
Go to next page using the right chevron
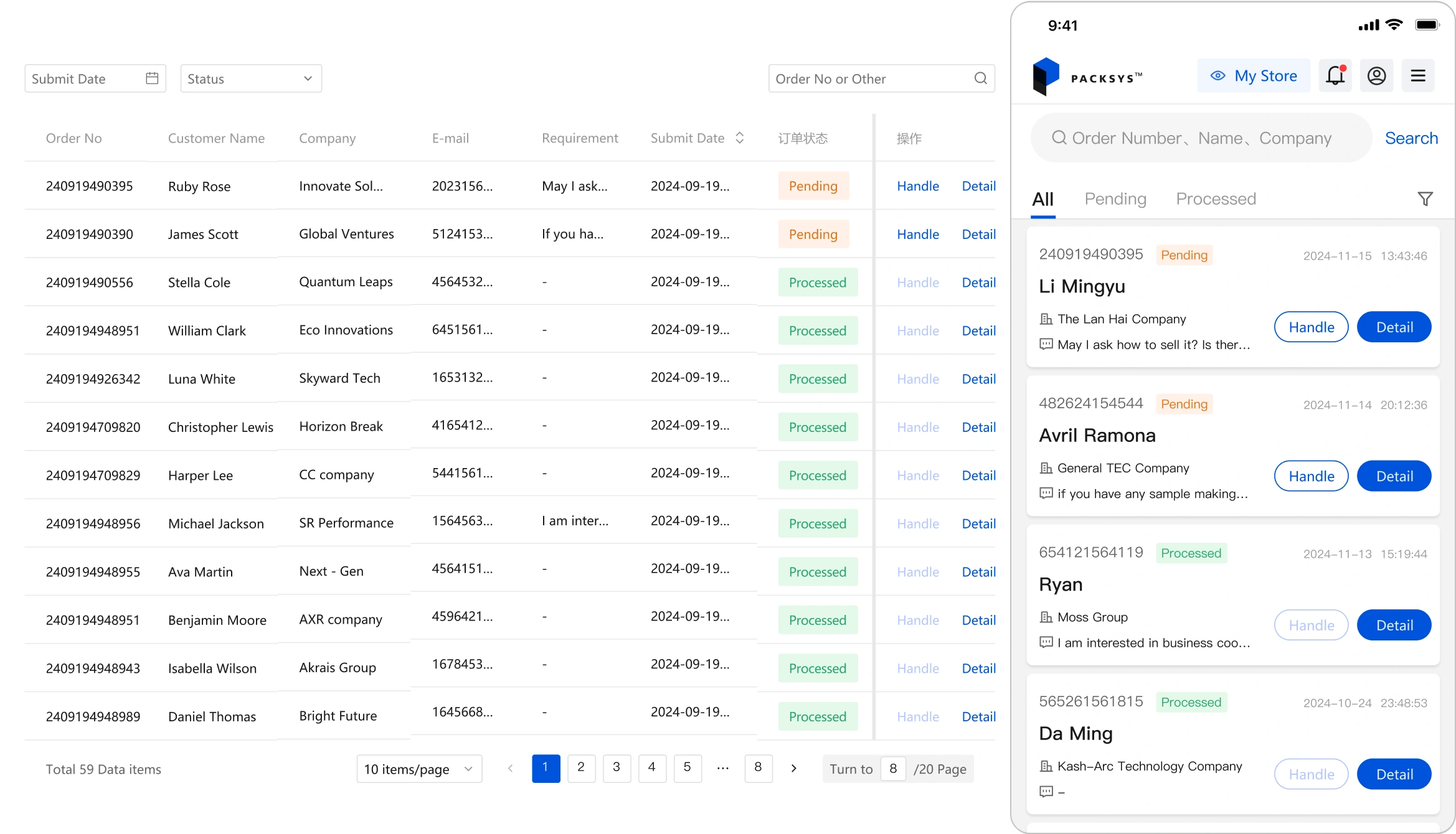[793, 769]
